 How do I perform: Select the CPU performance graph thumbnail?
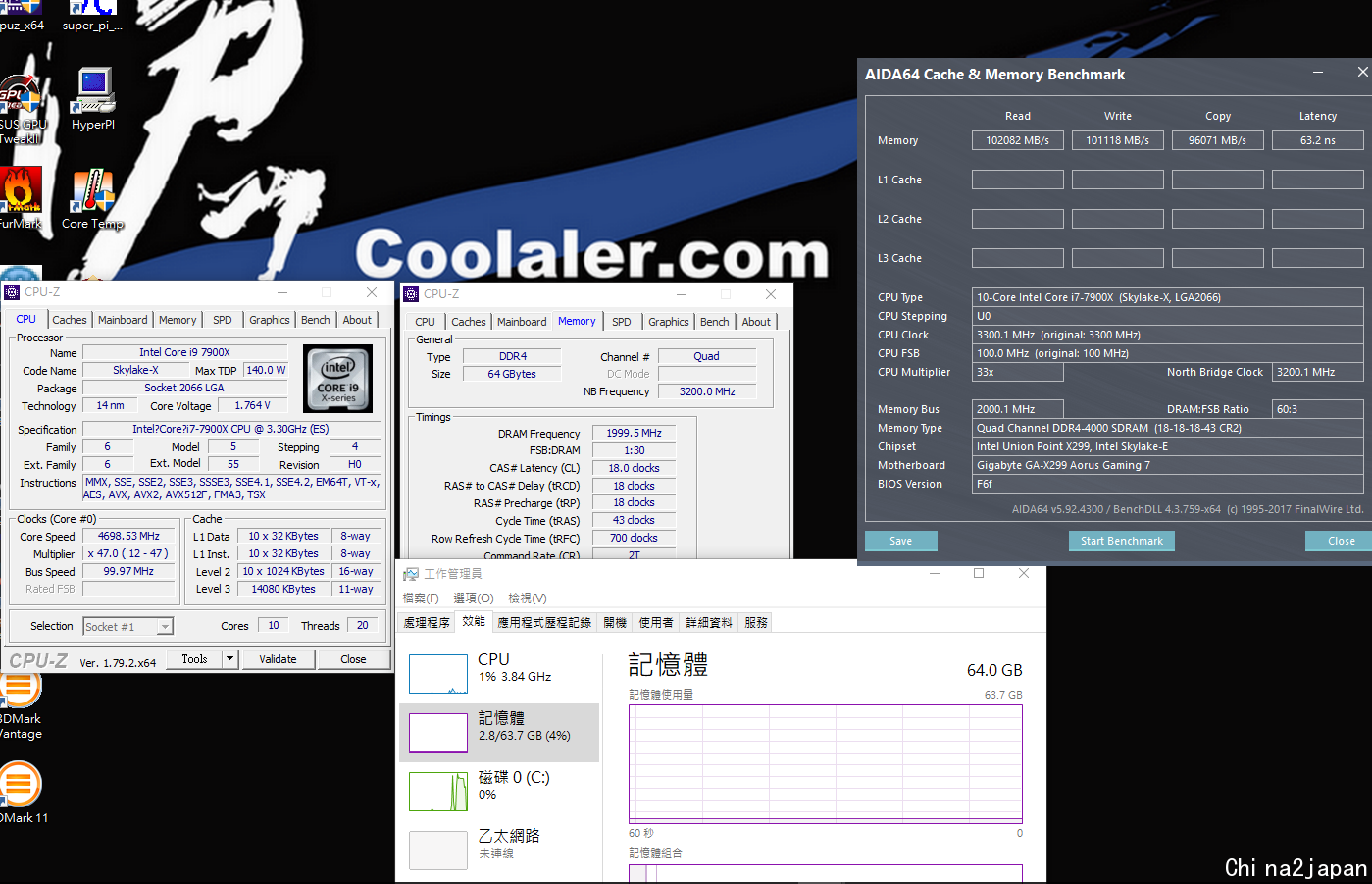coord(438,674)
